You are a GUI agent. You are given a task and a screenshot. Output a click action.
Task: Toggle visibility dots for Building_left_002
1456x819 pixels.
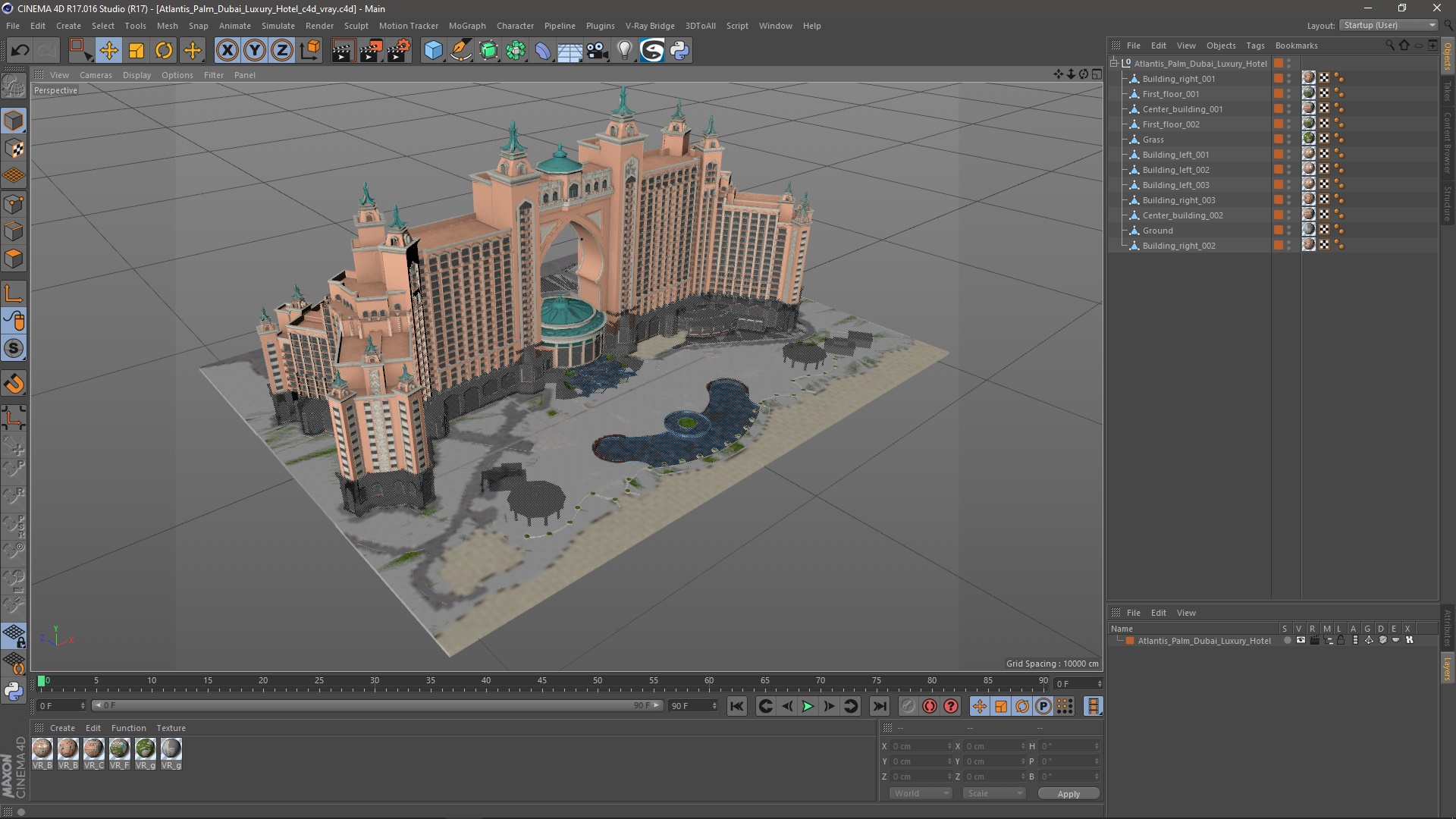pyautogui.click(x=1288, y=170)
